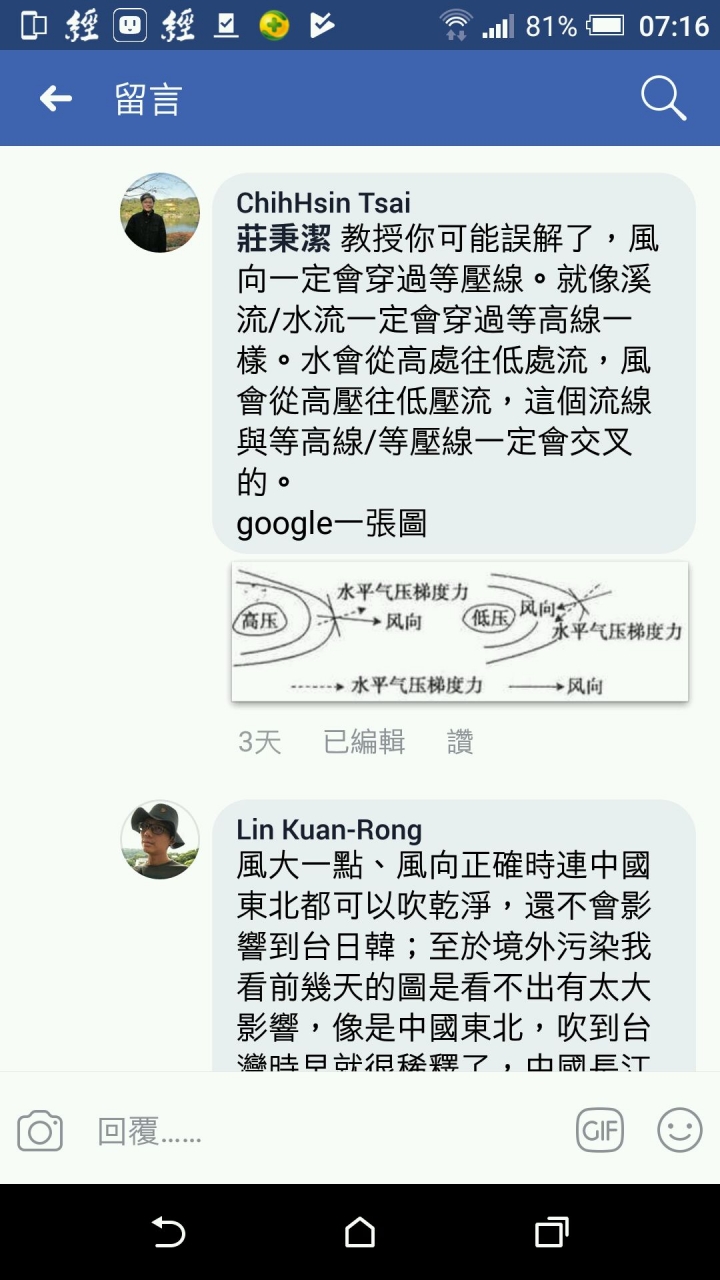720x1280 pixels.
Task: Tap the Wi-Fi status icon
Action: click(x=456, y=25)
